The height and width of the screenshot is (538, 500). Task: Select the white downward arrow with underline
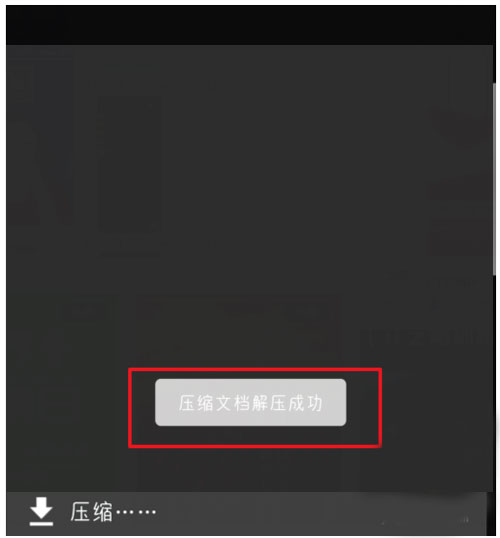coord(41,511)
